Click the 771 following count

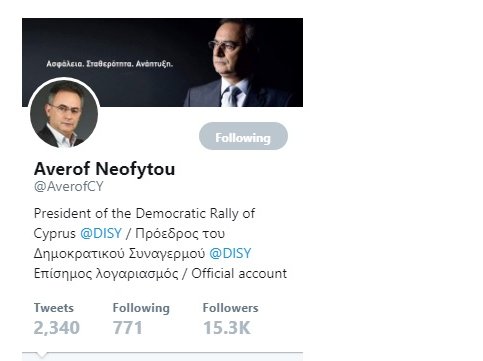coord(127,328)
